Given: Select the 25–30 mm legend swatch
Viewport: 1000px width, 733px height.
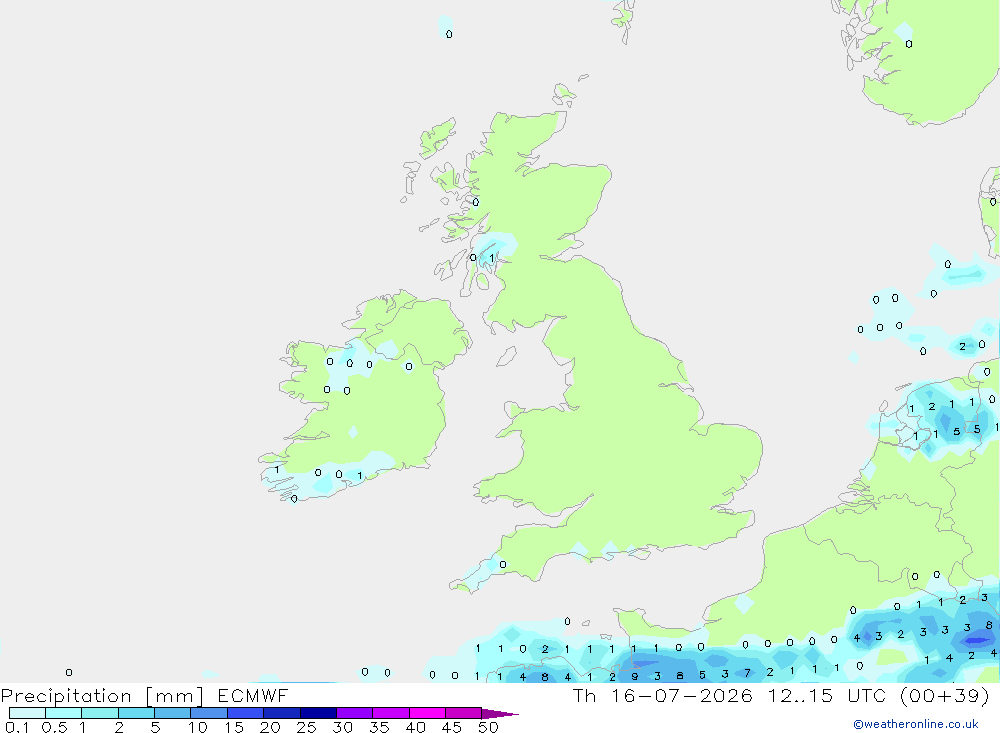Looking at the screenshot, I should point(318,713).
